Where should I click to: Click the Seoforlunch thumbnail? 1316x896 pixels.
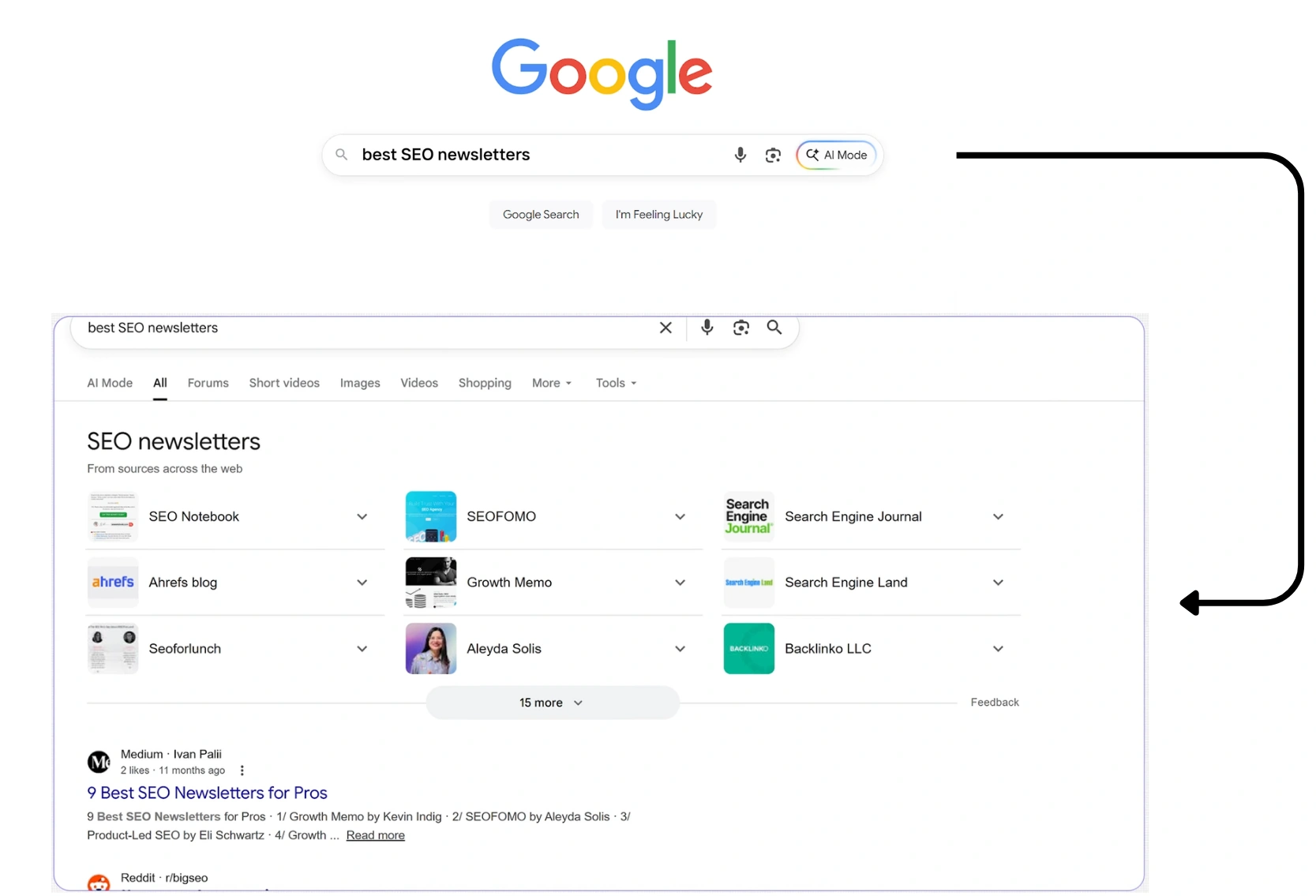pos(113,649)
